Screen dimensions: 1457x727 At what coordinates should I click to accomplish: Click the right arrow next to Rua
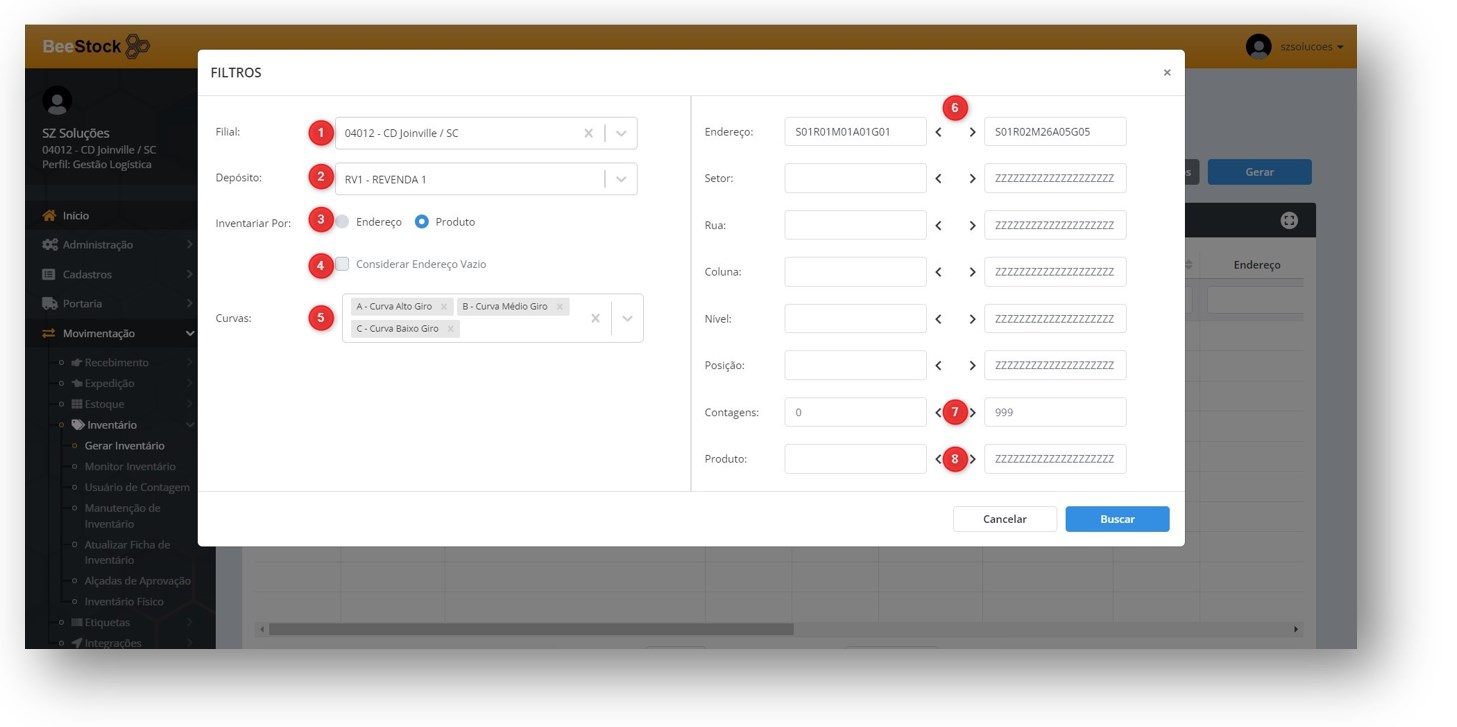tap(972, 226)
